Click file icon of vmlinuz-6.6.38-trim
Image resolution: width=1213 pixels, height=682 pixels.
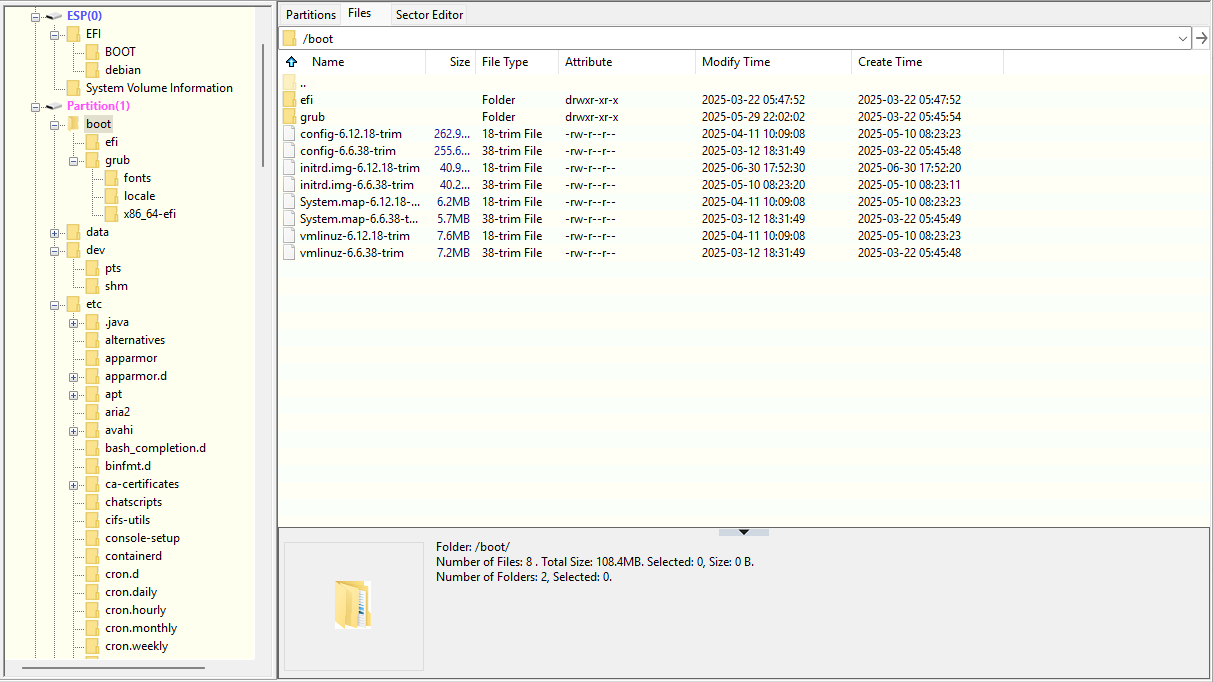point(289,253)
